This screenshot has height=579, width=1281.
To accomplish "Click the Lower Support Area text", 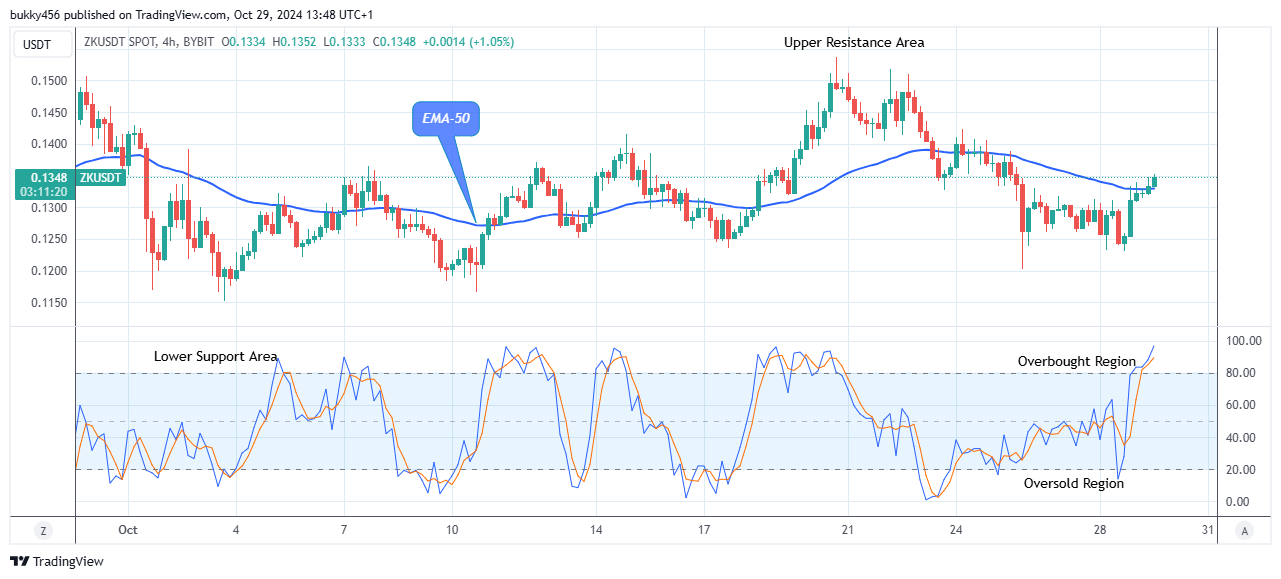I will pyautogui.click(x=215, y=356).
